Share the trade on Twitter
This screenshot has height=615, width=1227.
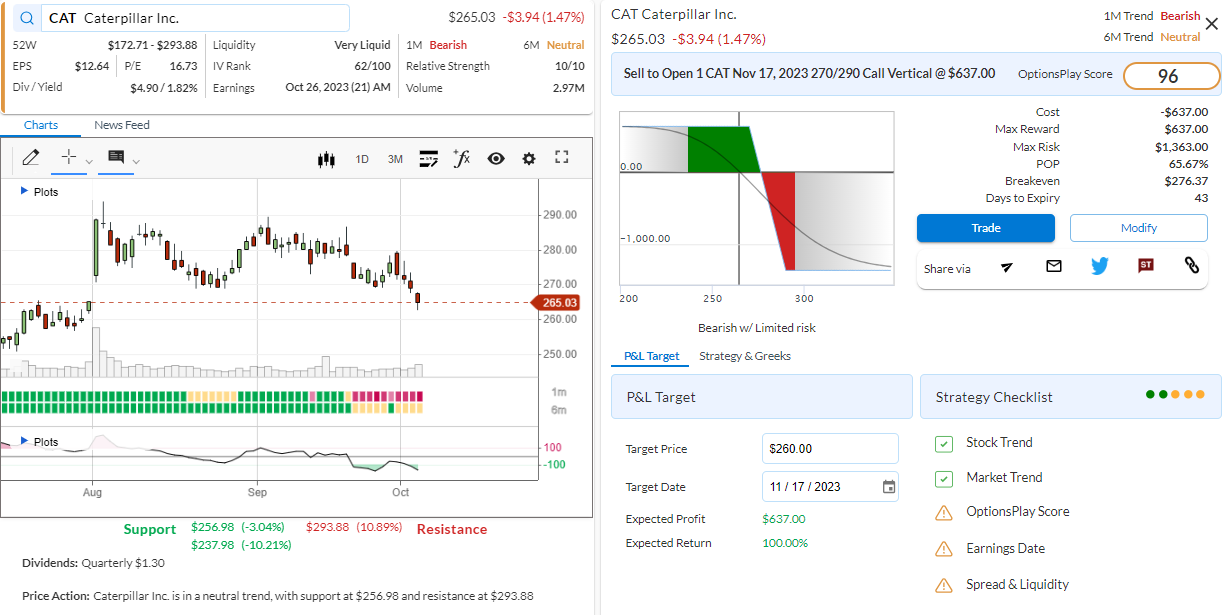(1100, 266)
